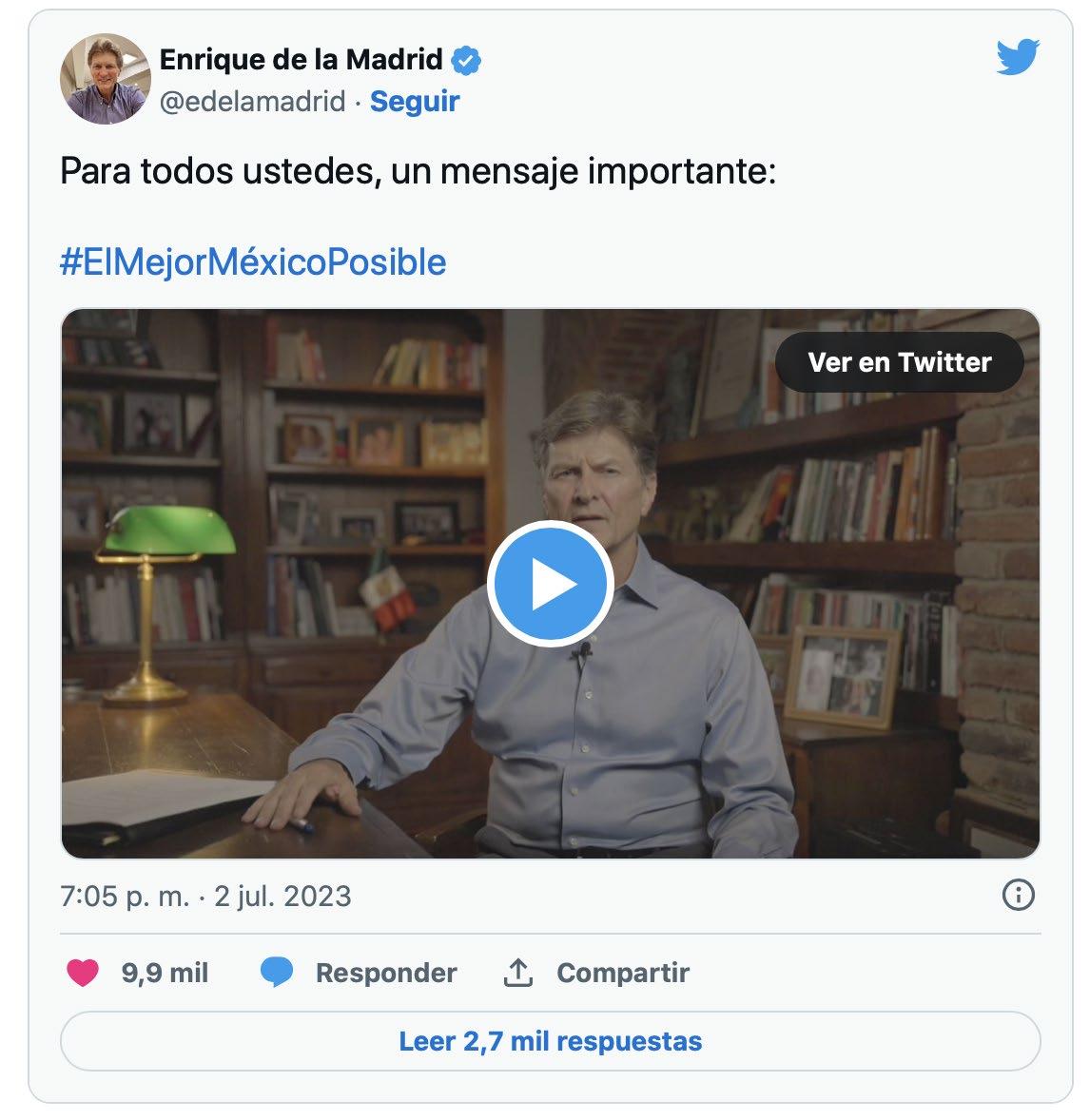1090x1120 pixels.
Task: Click the info circle icon
Action: (x=1019, y=895)
